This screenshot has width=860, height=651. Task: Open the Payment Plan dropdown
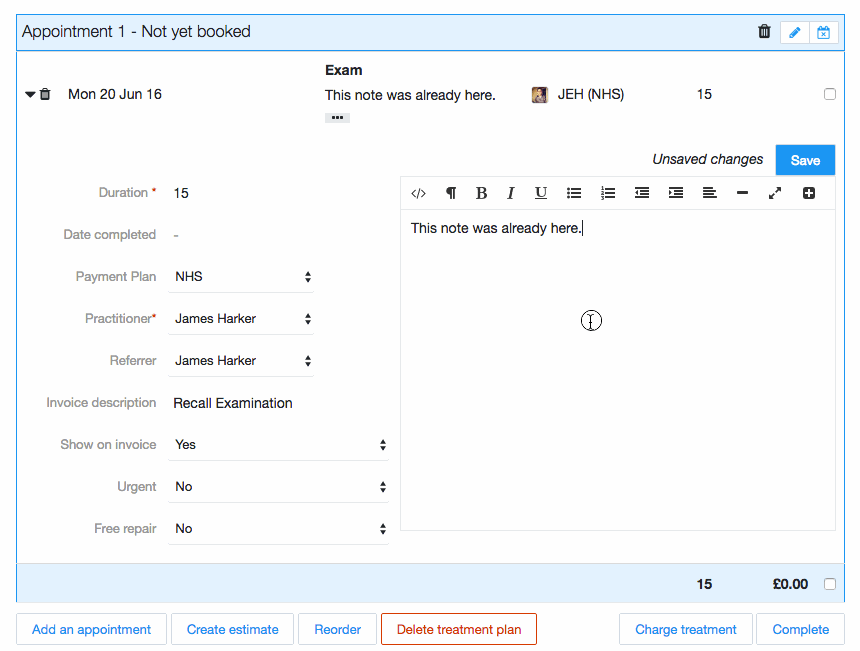pyautogui.click(x=242, y=277)
